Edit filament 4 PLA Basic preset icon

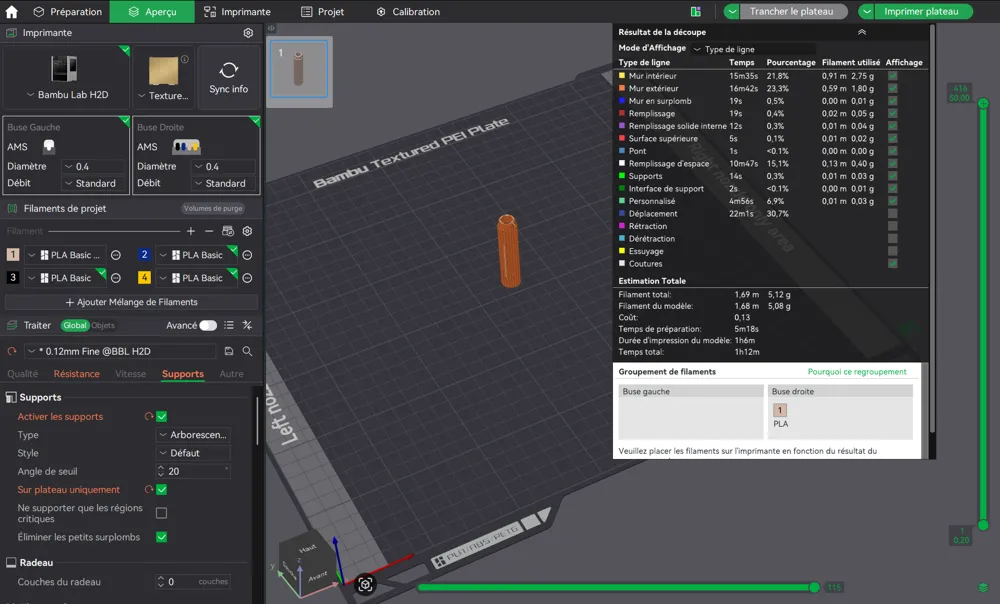tap(247, 278)
